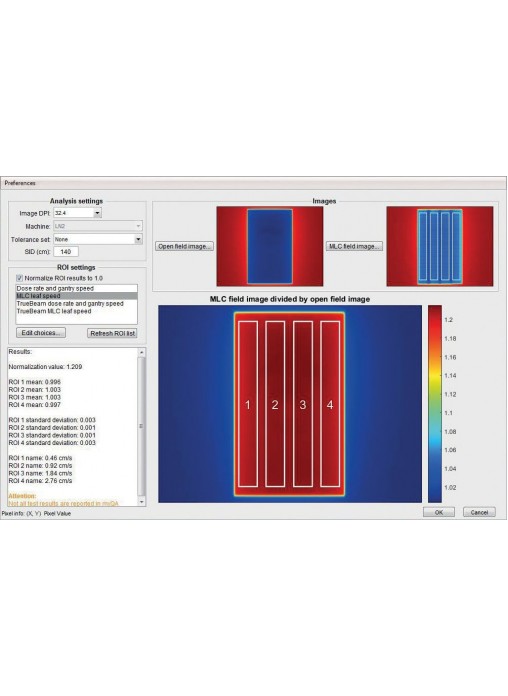Image resolution: width=508 pixels, height=696 pixels.
Task: Expand the Tolerance set dropdown
Action: click(138, 239)
